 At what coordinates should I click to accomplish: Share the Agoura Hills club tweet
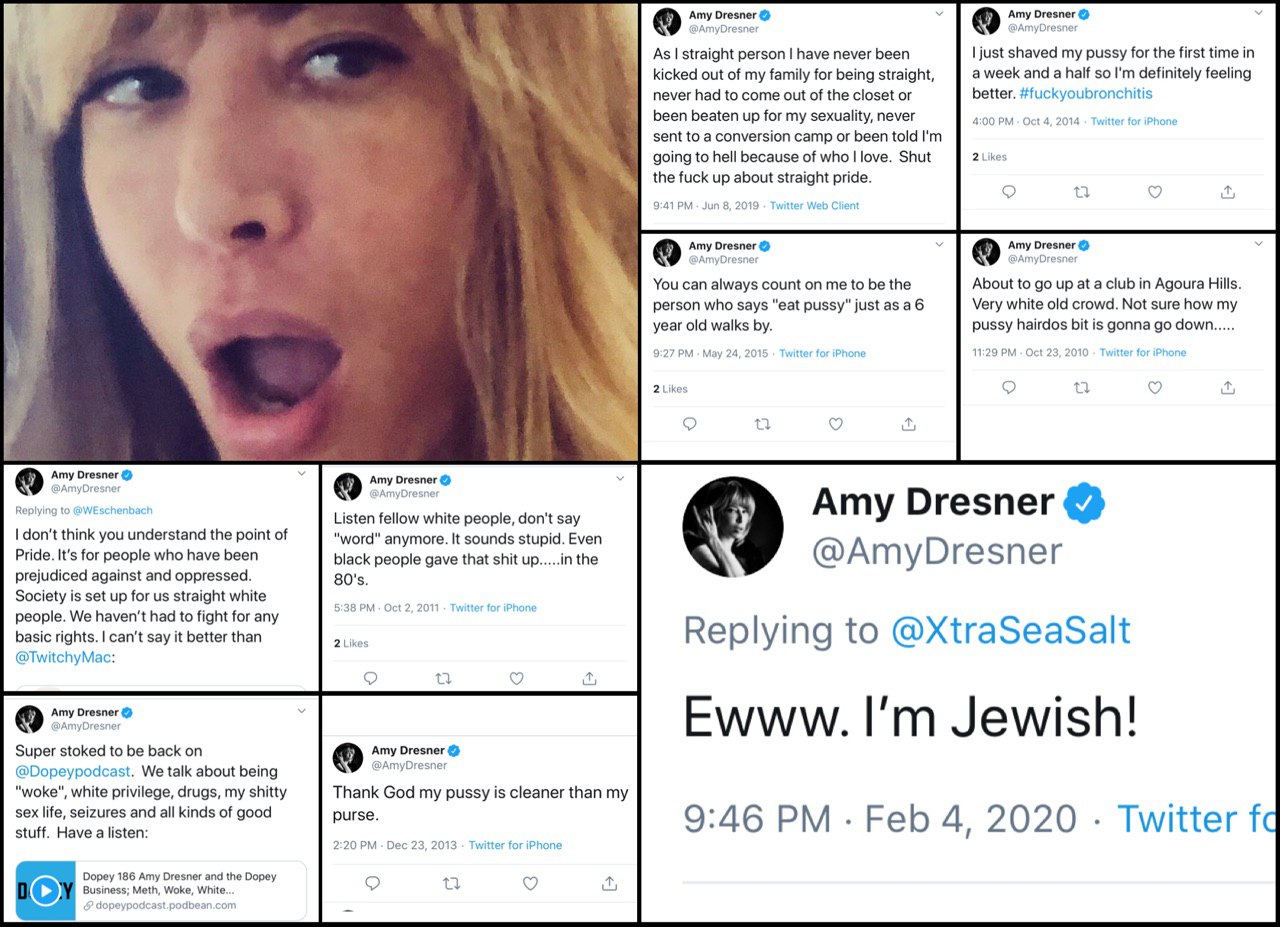tap(1228, 388)
